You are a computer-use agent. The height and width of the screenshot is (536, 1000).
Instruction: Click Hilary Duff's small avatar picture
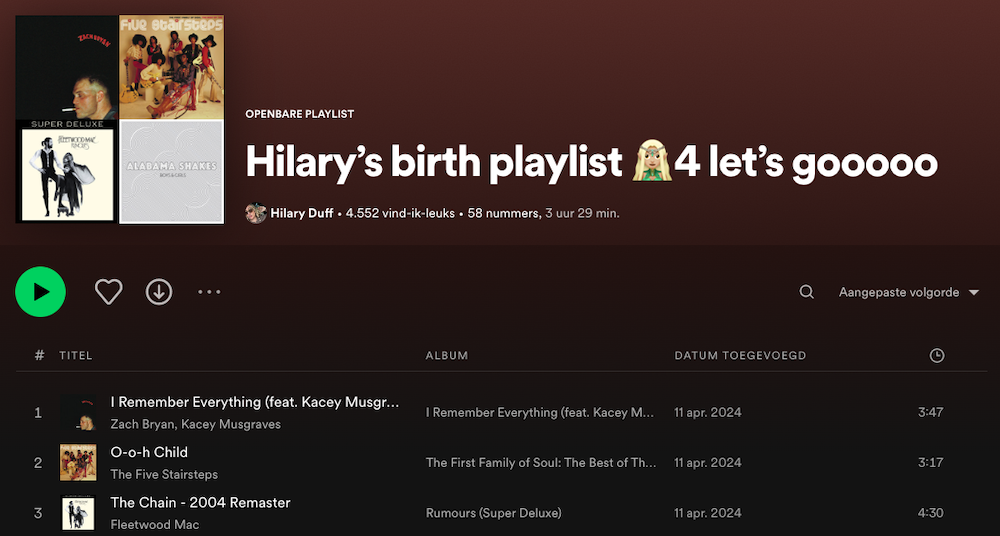click(x=256, y=213)
